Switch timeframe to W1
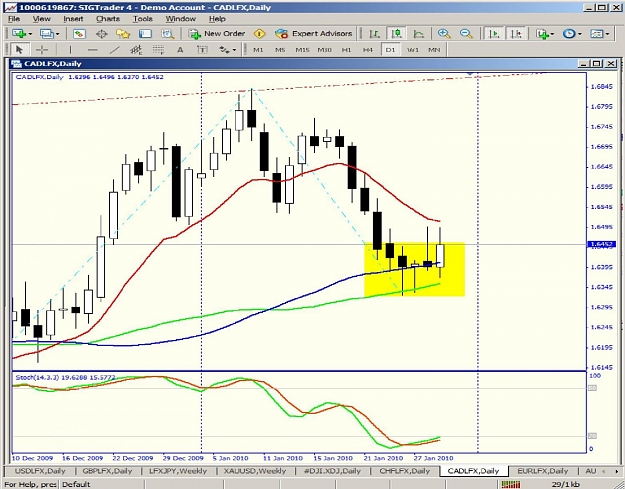The height and width of the screenshot is (489, 625). coord(413,50)
